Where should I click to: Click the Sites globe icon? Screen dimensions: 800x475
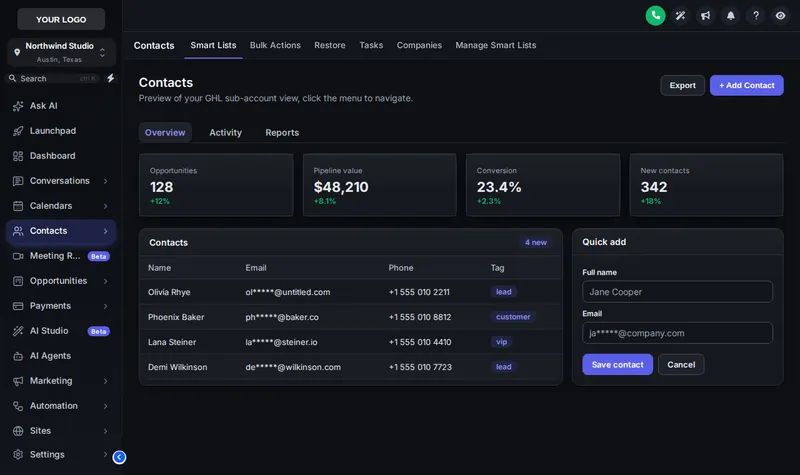pyautogui.click(x=18, y=431)
